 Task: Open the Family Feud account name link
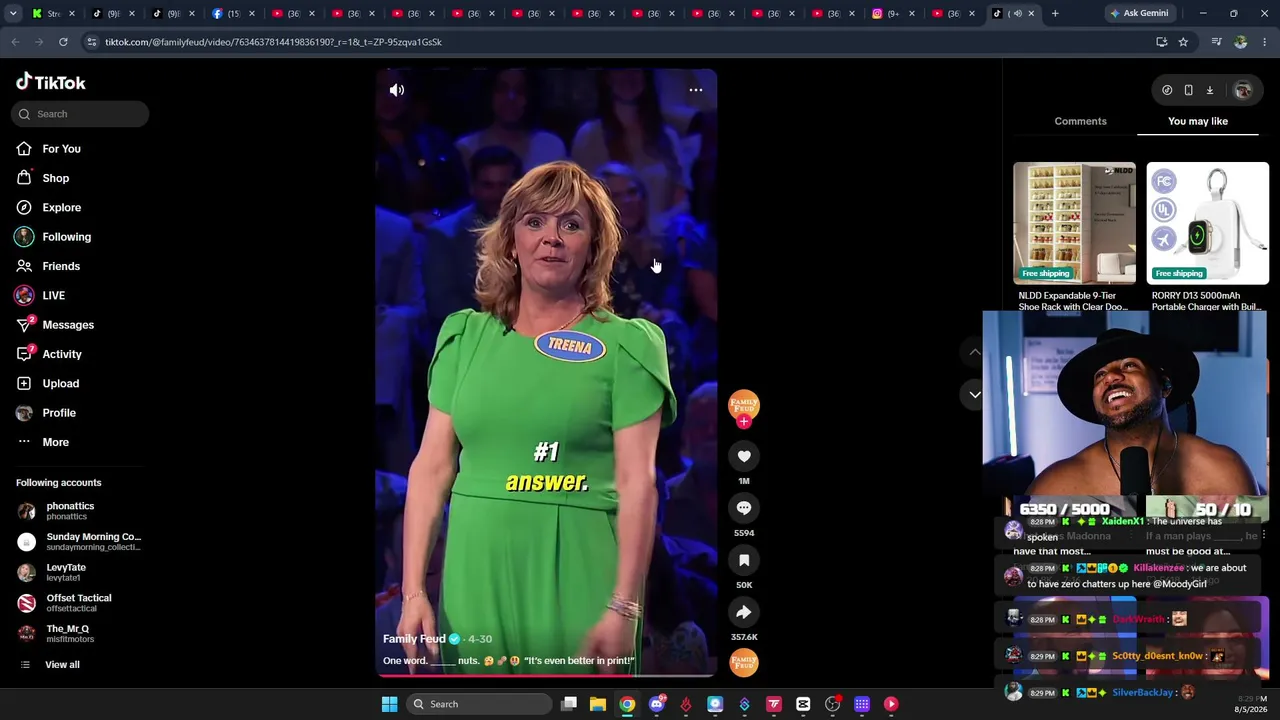coord(414,639)
